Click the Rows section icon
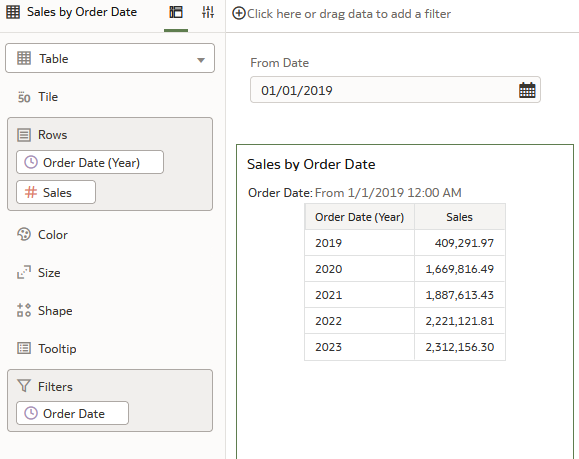 (24, 135)
